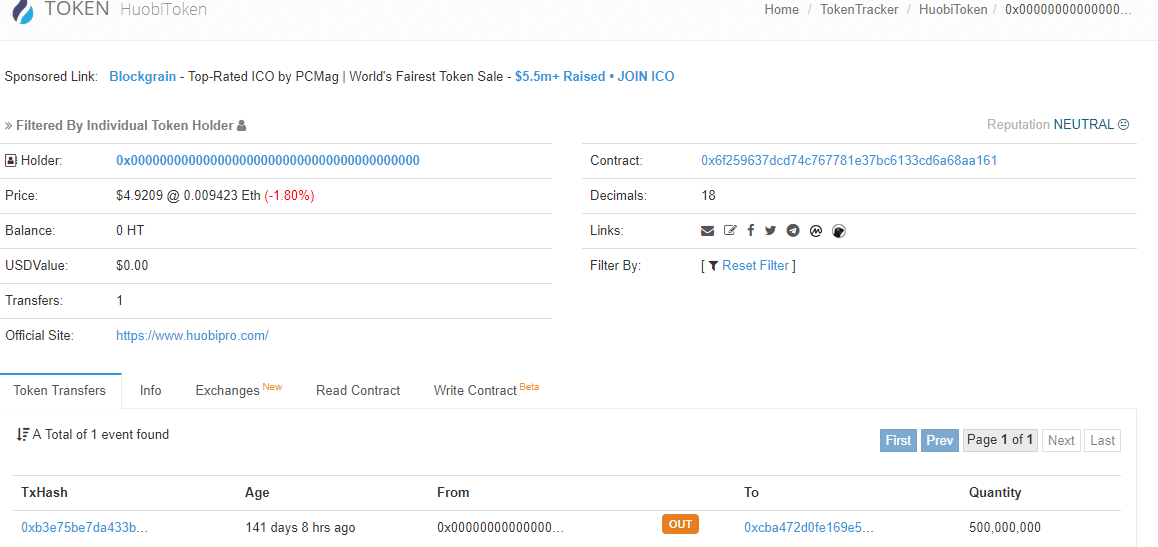Click the 141 days 8 hrs ago age
The image size is (1158, 547).
[x=301, y=528]
